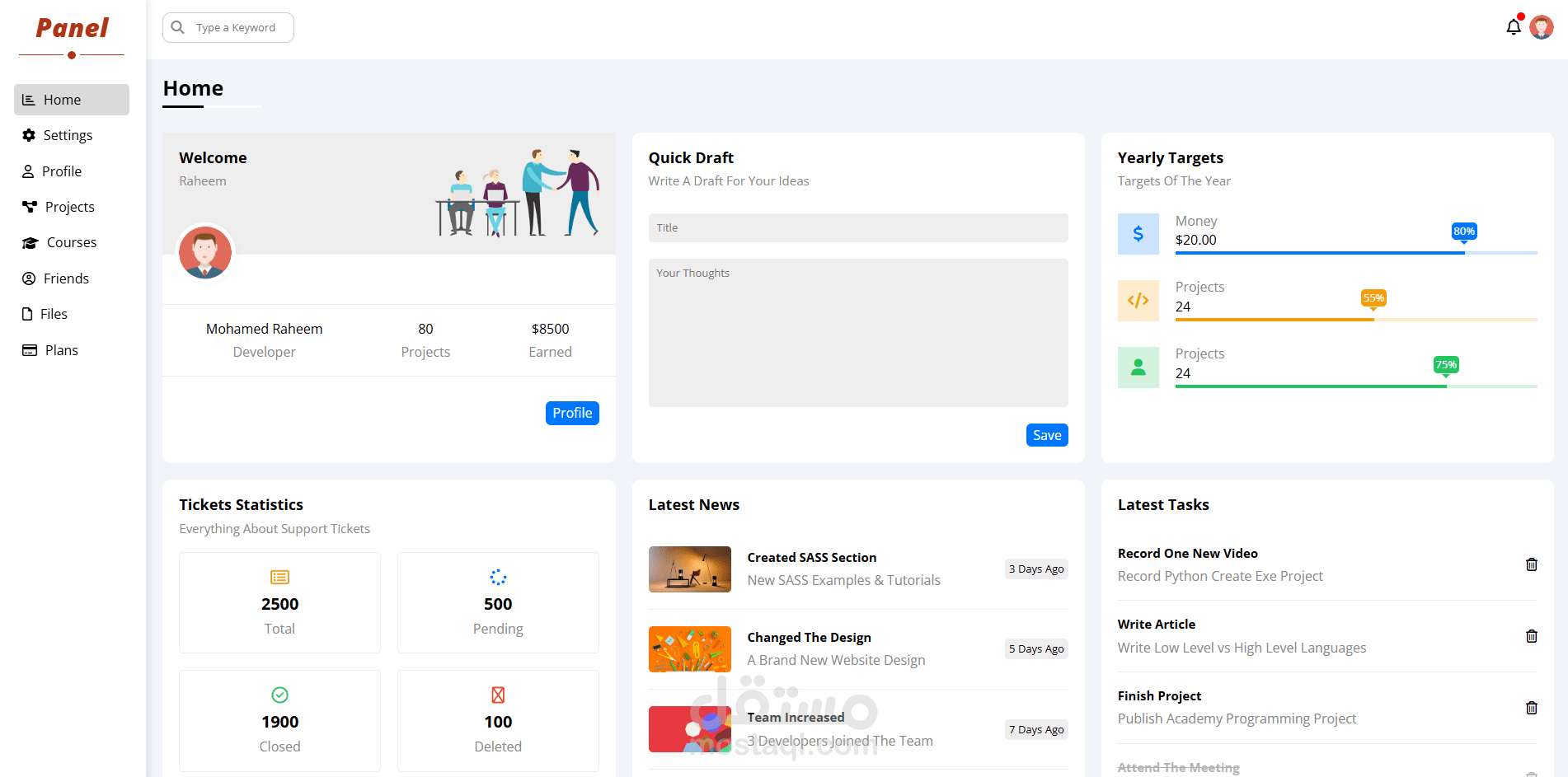Screen dimensions: 1568x777
Task: Click the 80 projects count
Action: [425, 329]
